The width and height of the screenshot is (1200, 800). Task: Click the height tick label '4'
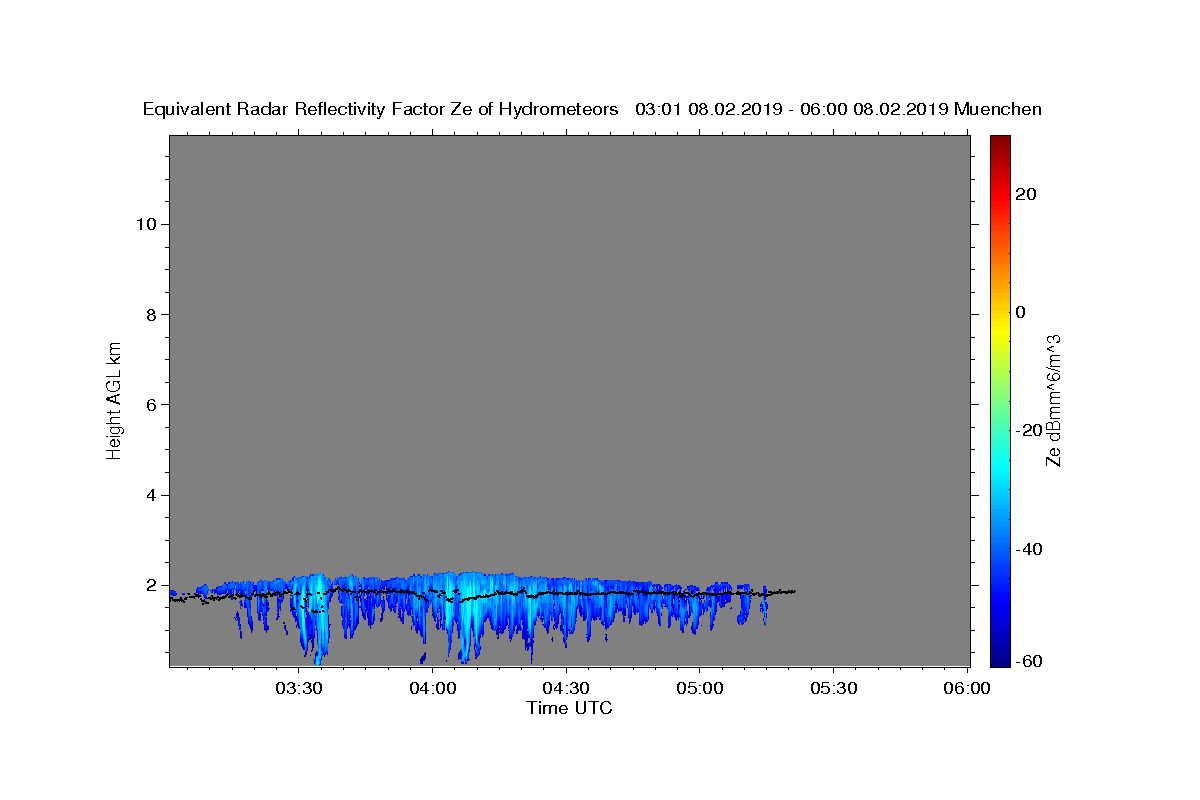tap(149, 495)
